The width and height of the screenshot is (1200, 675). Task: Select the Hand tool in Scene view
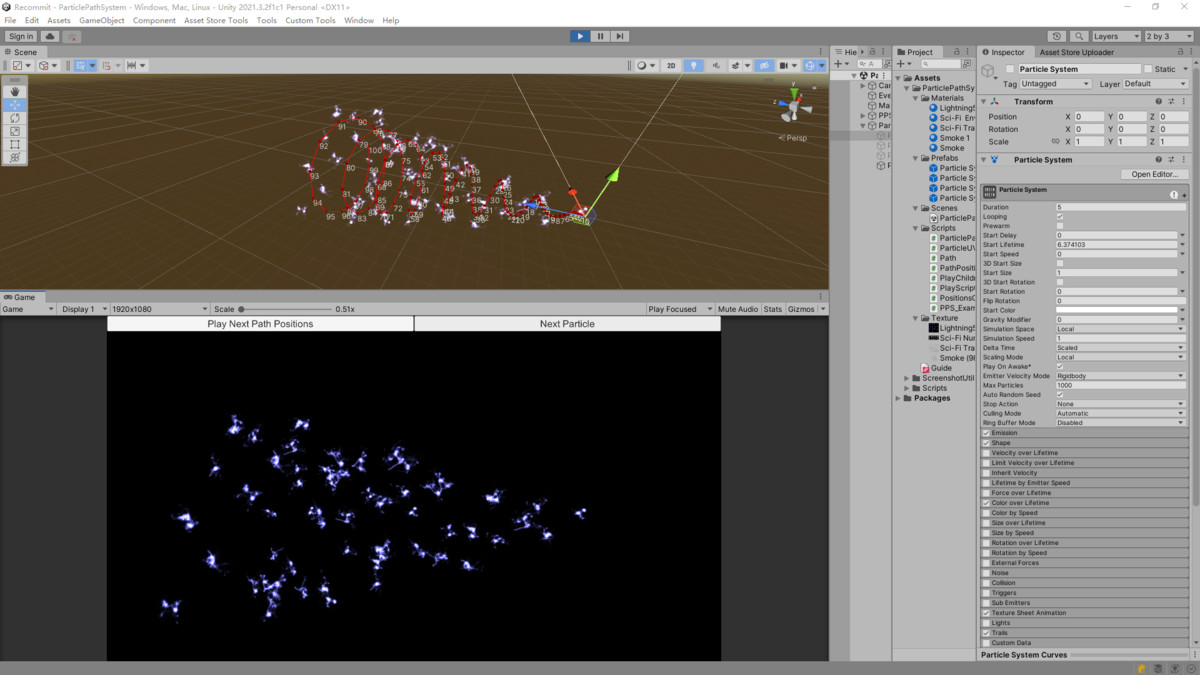pyautogui.click(x=15, y=92)
